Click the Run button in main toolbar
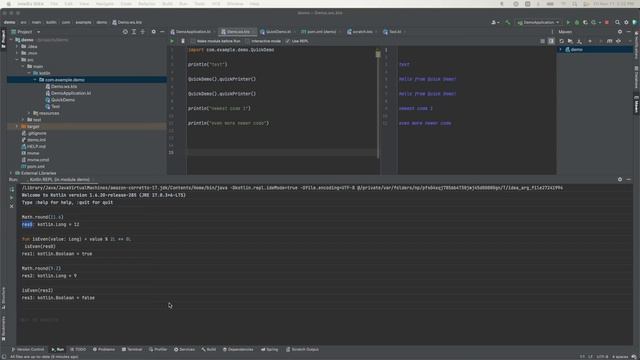Viewport: 640px width, 360px height. click(568, 22)
